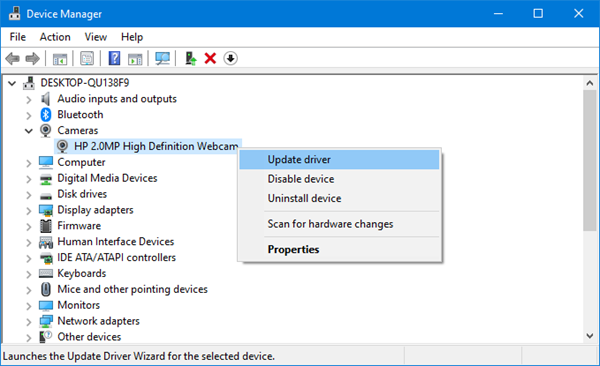Image resolution: width=600 pixels, height=366 pixels.
Task: Expand Mice and other pointing devices
Action: (x=29, y=290)
